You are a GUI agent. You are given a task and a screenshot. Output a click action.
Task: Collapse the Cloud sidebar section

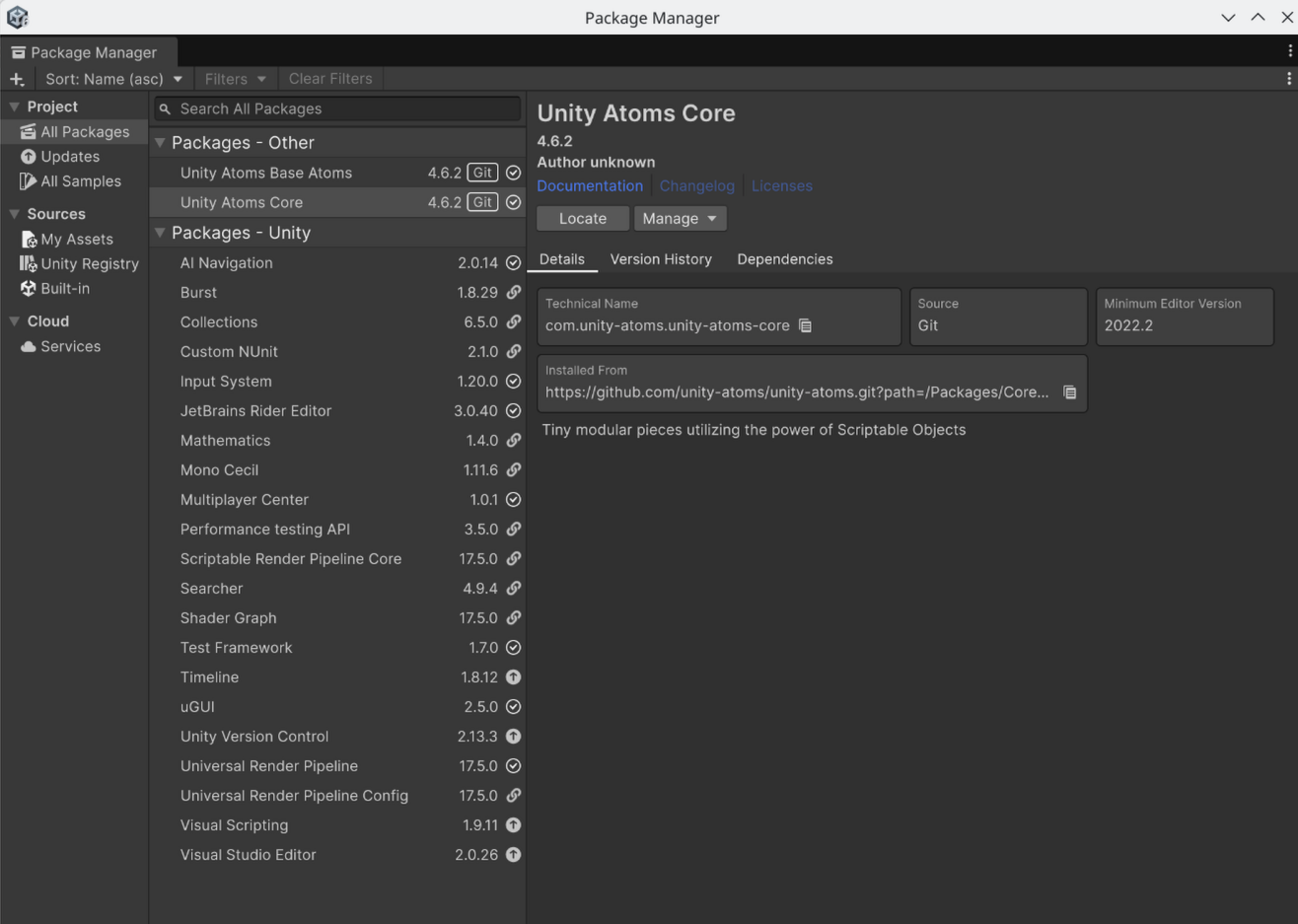coord(14,321)
